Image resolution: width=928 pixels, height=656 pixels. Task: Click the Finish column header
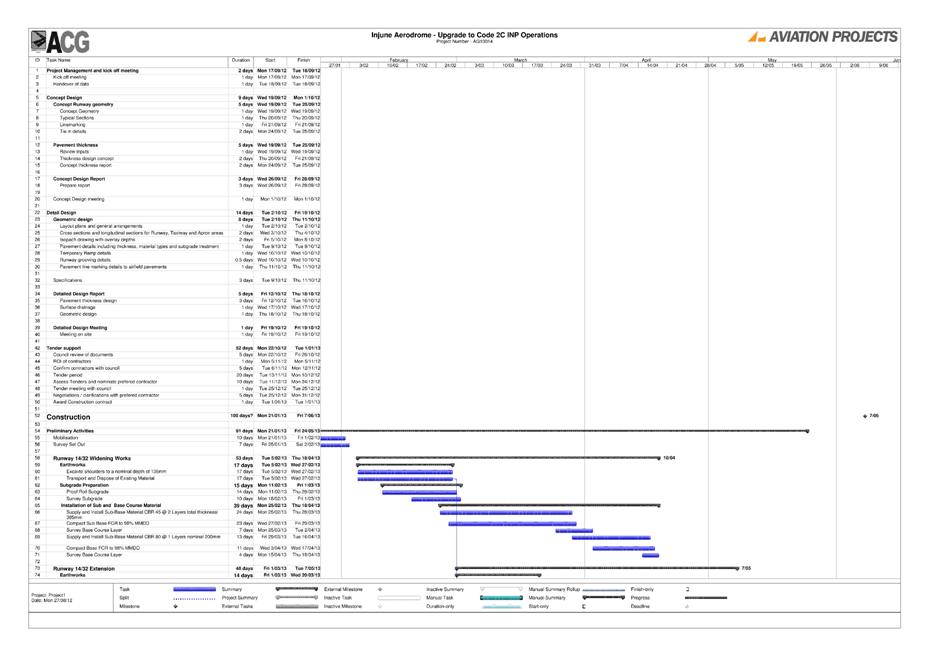tap(304, 60)
